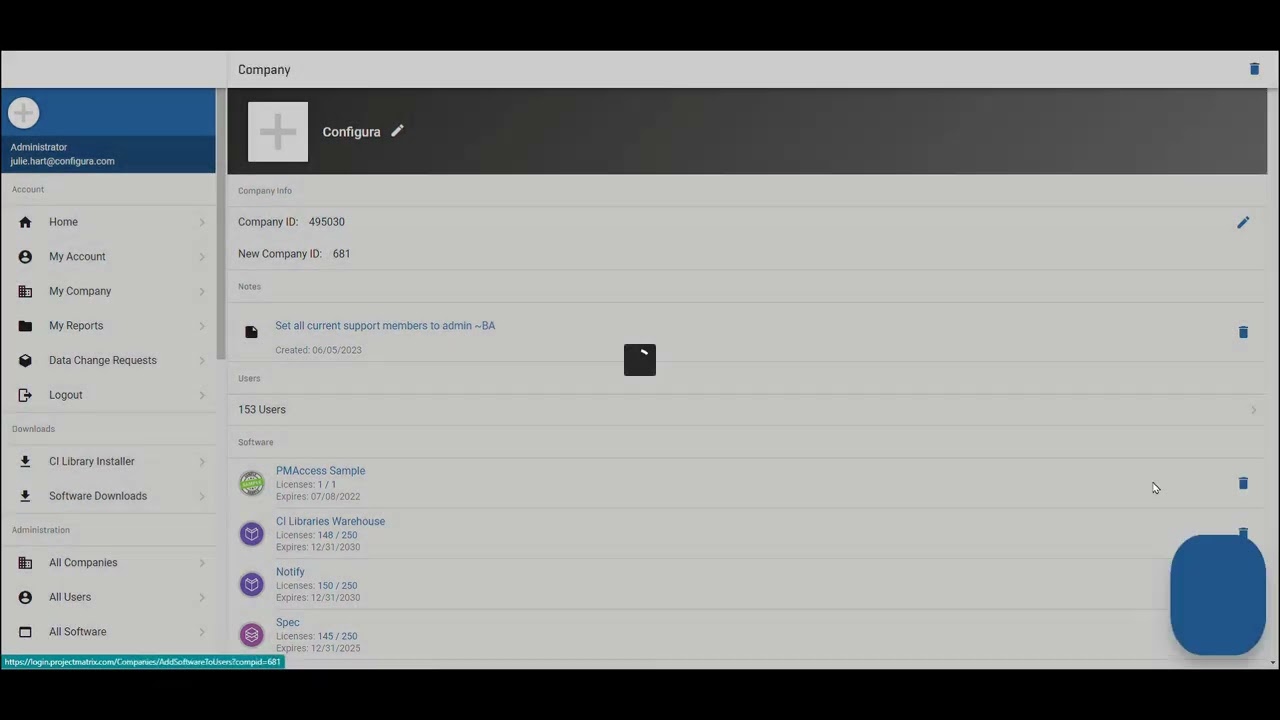1280x720 pixels.
Task: Expand My Company row chevron
Action: pyautogui.click(x=202, y=291)
